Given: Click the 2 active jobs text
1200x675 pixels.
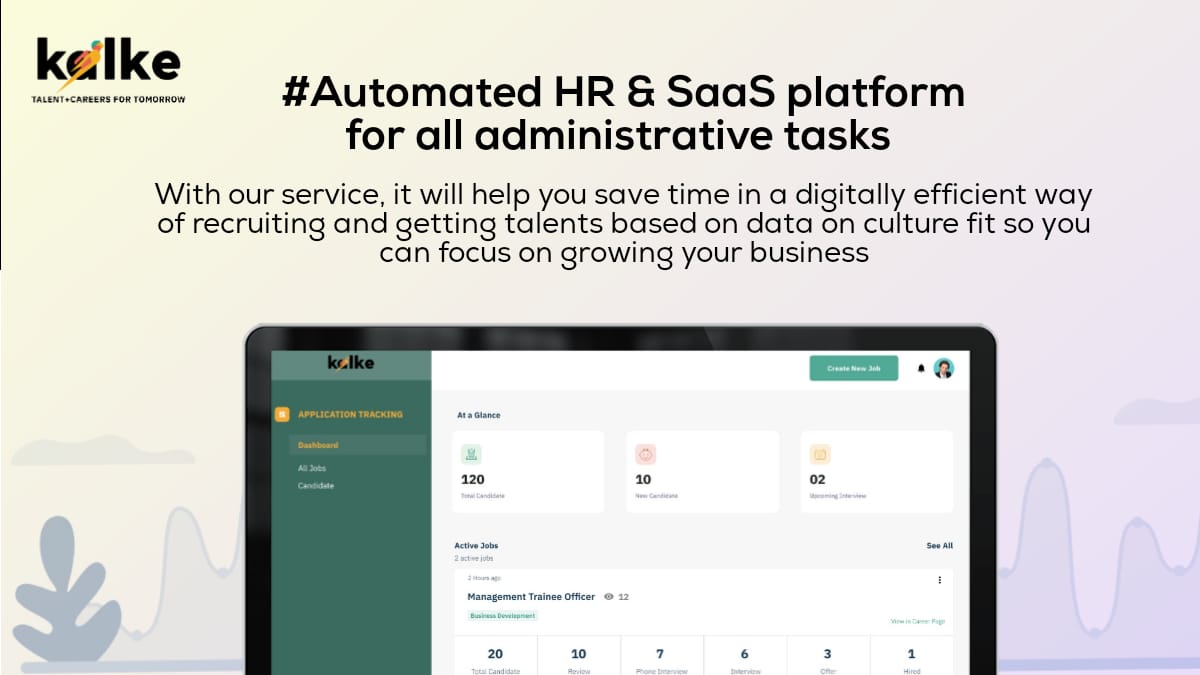Looking at the screenshot, I should [473, 558].
